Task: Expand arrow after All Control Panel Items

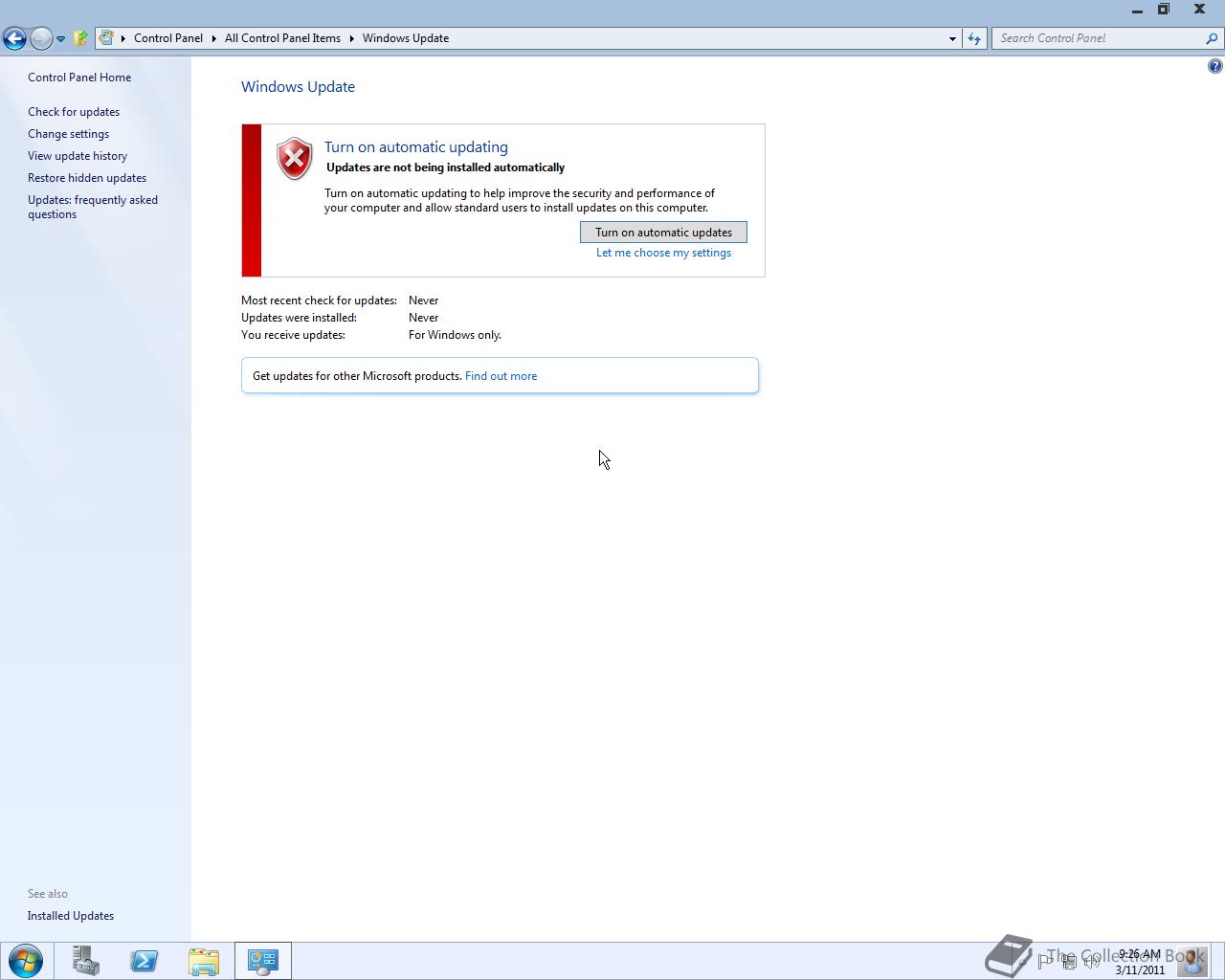Action: coord(351,38)
